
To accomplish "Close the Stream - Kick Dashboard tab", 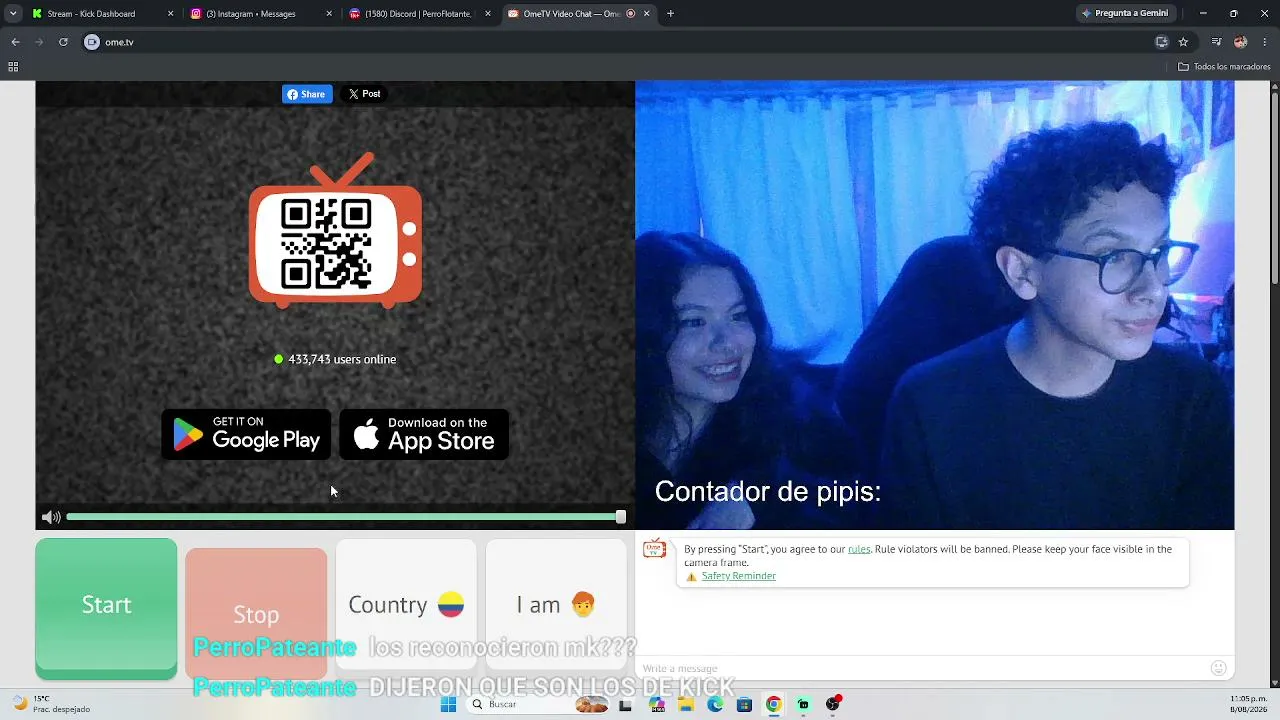I will click(x=171, y=14).
